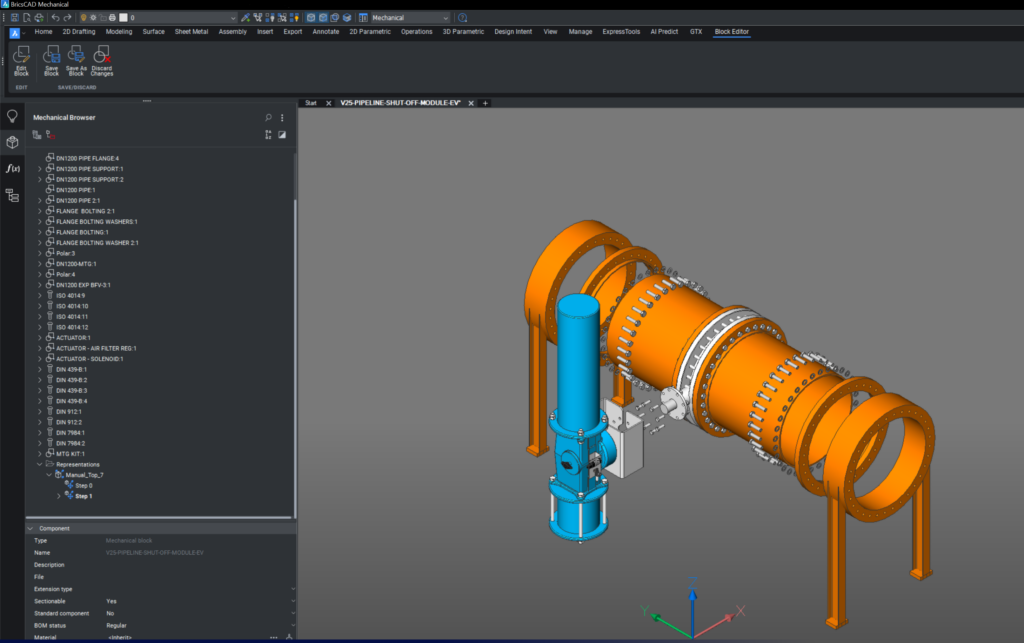Select the DIN 912:1 tree item
The image size is (1024, 643).
pyautogui.click(x=69, y=412)
